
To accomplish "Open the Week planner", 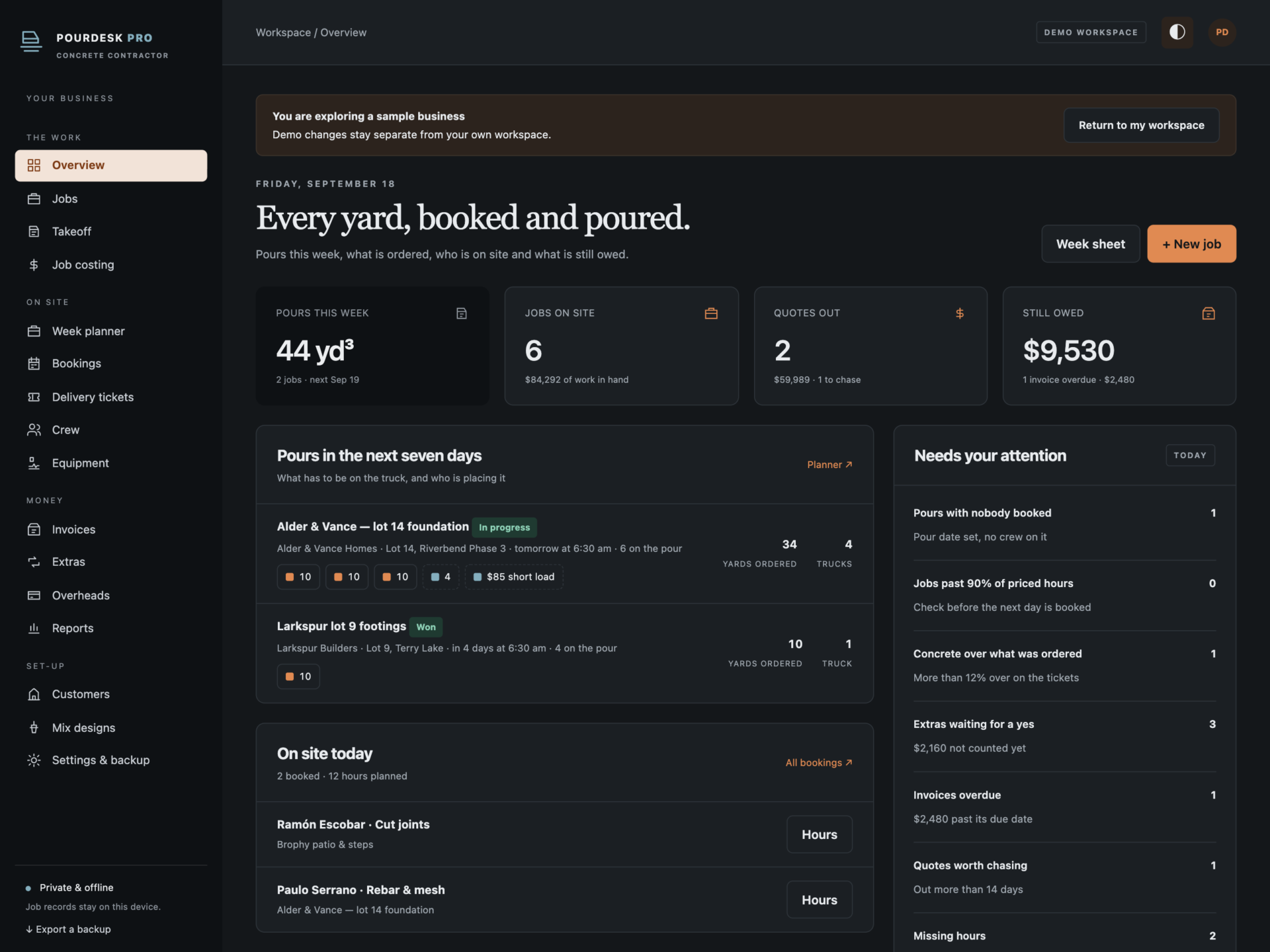I will point(111,331).
